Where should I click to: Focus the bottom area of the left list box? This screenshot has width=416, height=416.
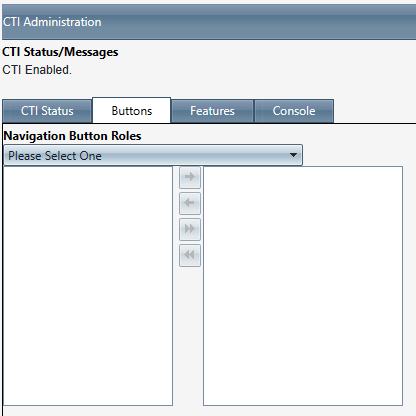(88, 383)
